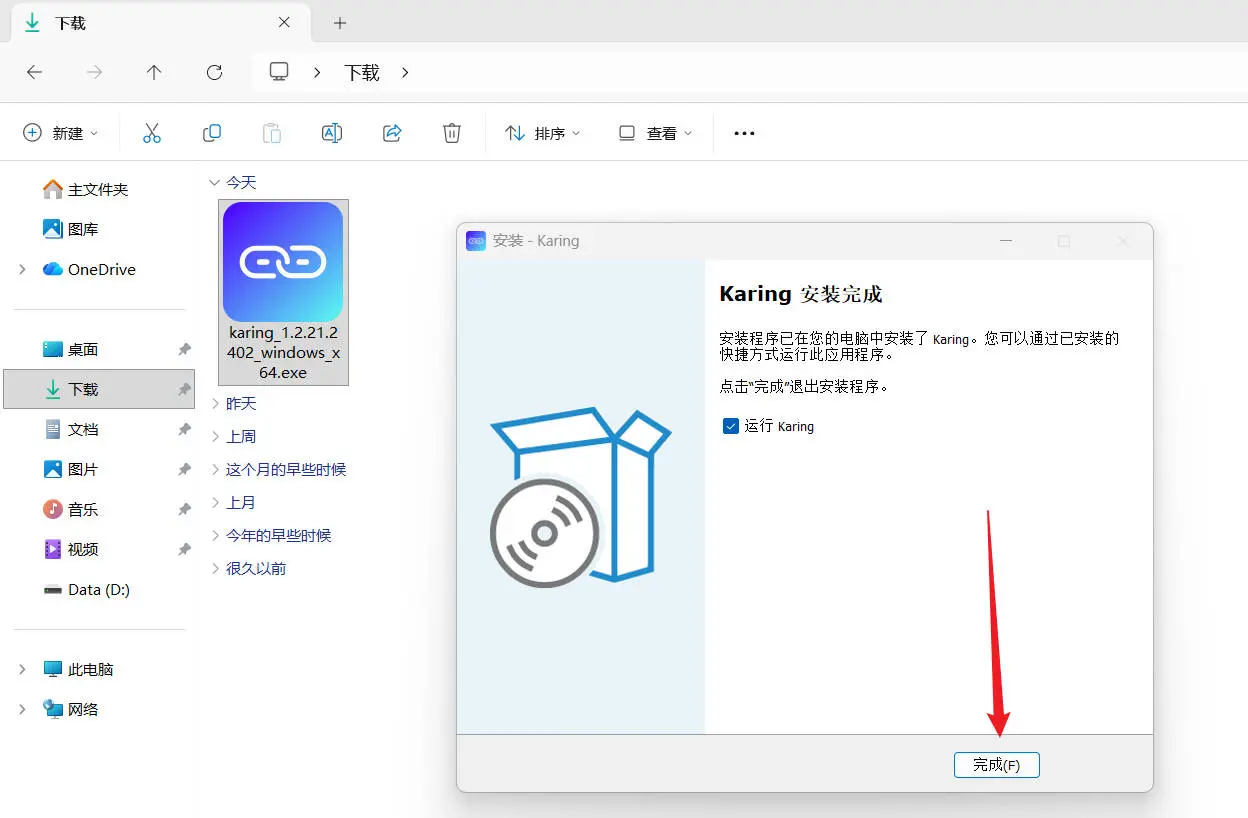Click the Copy icon in toolbar

coord(212,133)
